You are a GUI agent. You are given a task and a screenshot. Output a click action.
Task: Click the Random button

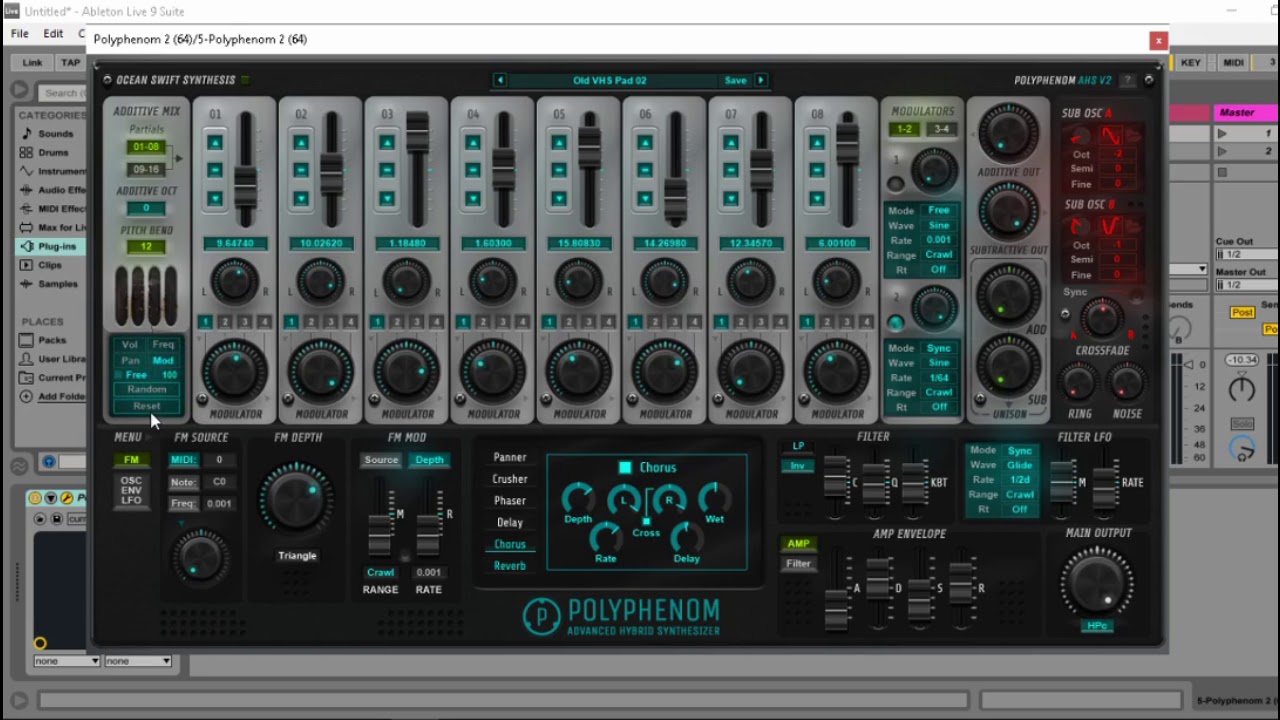coord(147,390)
